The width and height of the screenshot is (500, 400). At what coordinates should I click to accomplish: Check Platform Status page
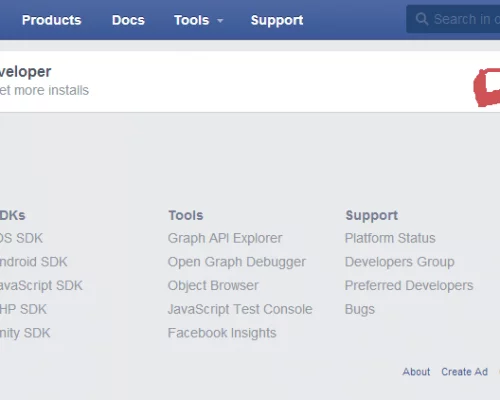coord(390,238)
